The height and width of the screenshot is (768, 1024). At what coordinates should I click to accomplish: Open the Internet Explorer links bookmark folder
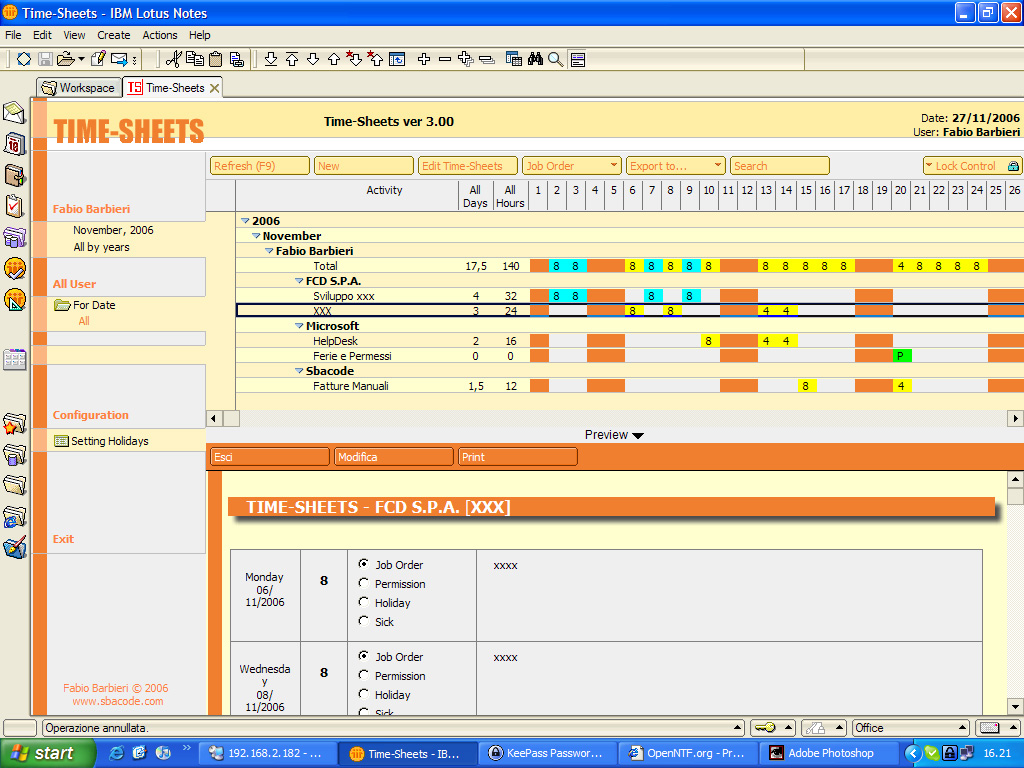[x=14, y=517]
